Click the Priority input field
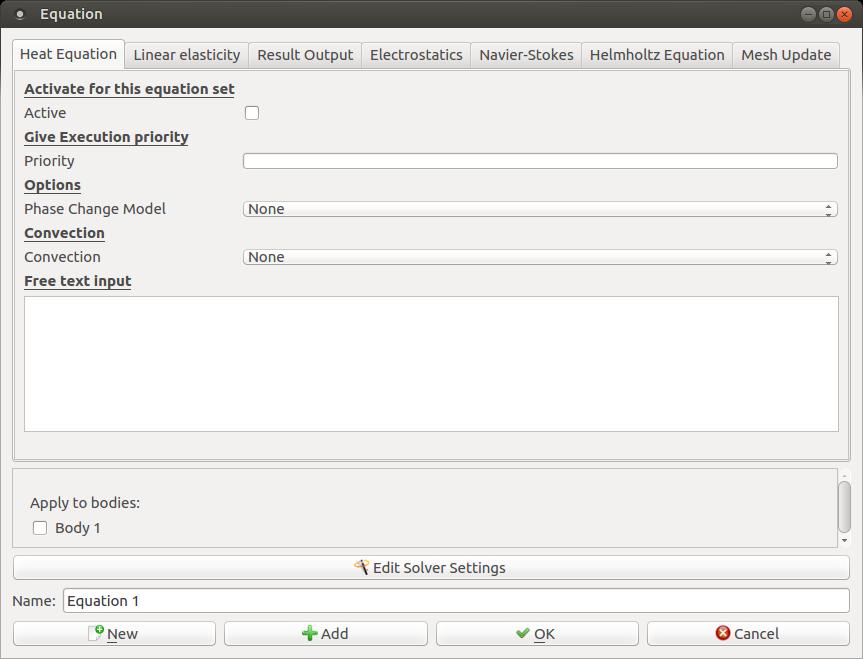The height and width of the screenshot is (659, 863). (x=540, y=161)
